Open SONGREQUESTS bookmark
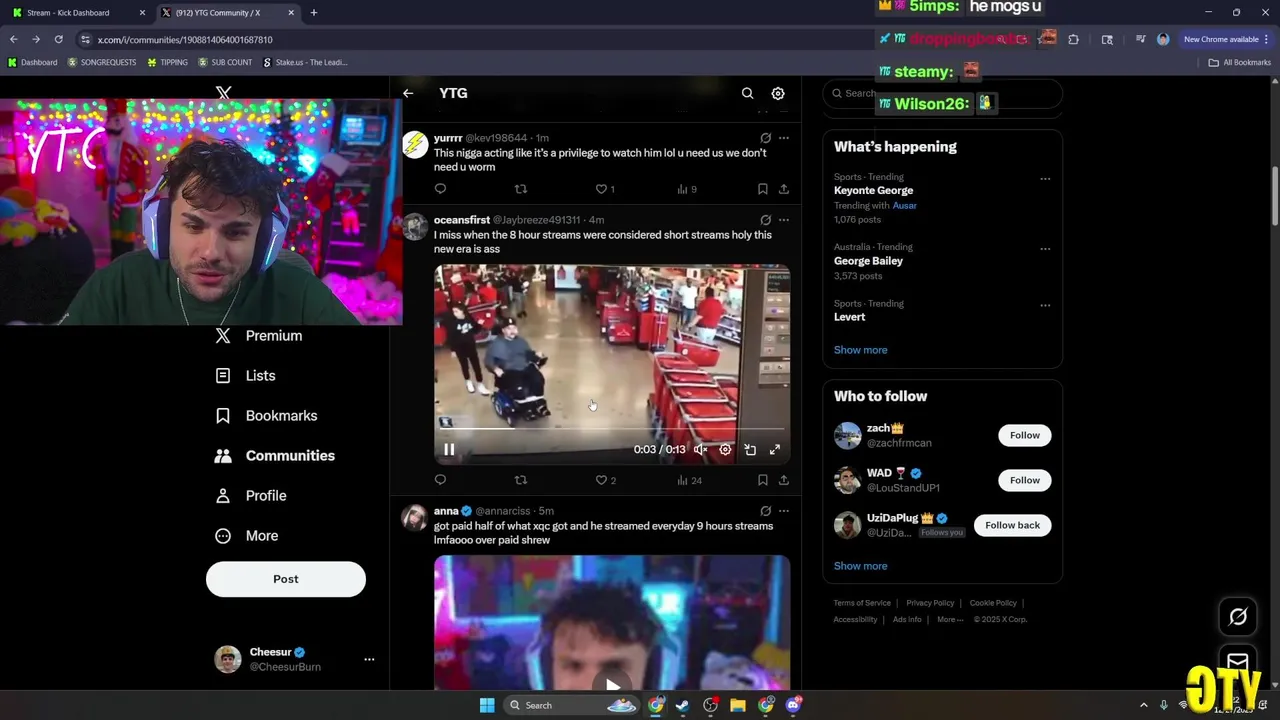The image size is (1280, 720). click(102, 62)
